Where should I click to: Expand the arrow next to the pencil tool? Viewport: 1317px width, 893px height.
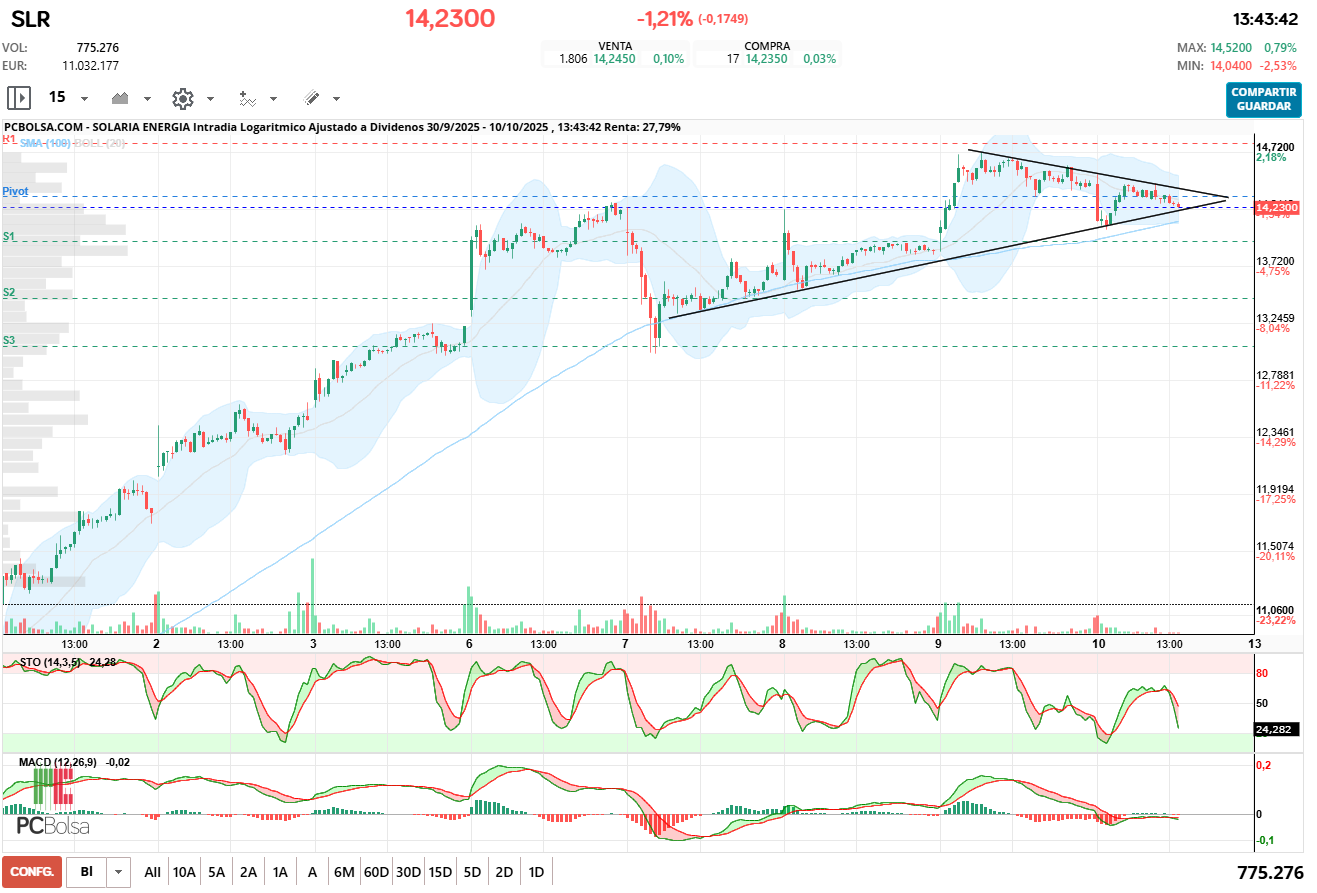[336, 99]
